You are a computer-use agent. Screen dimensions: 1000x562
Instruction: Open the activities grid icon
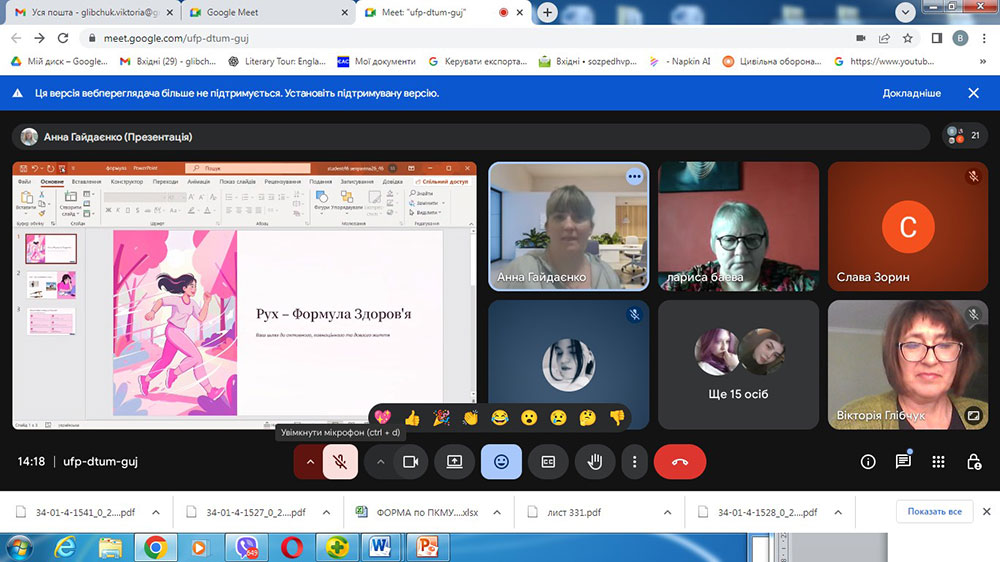pos(938,462)
